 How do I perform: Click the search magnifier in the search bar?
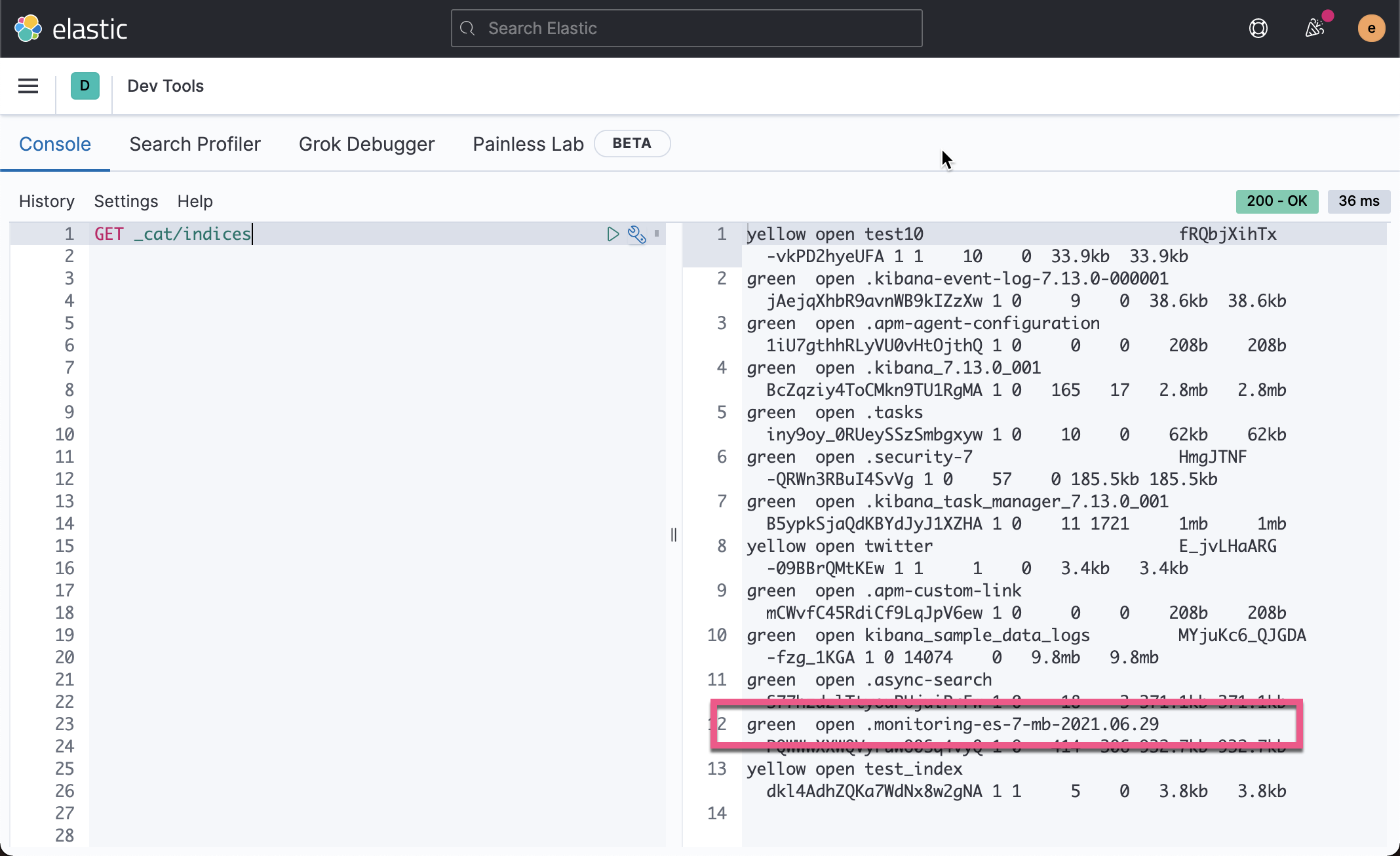point(467,28)
